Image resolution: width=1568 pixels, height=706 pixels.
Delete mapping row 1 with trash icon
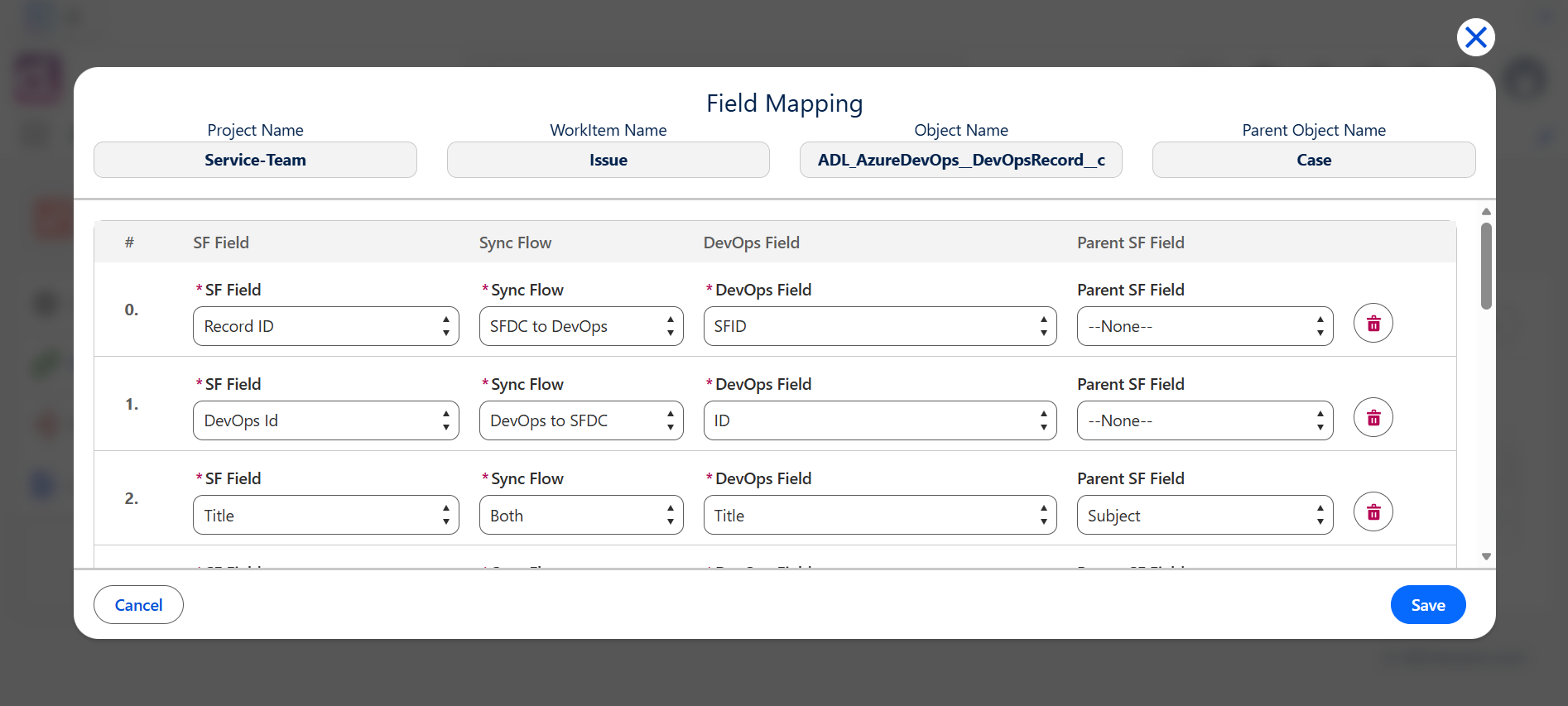click(1373, 417)
